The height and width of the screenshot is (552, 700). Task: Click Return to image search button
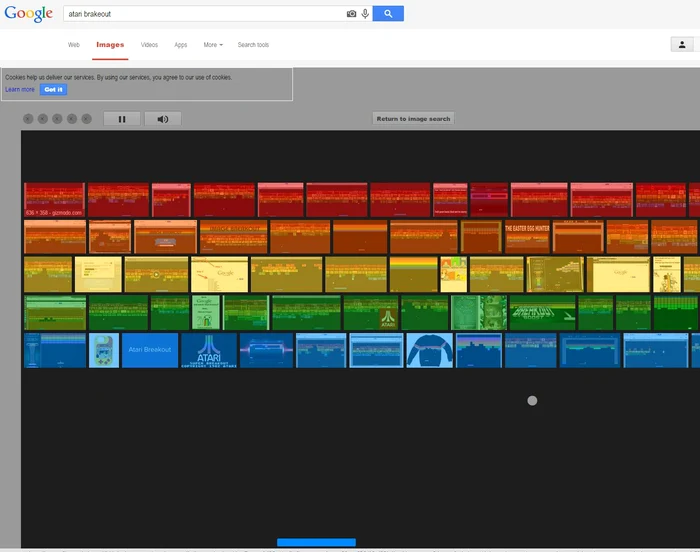tap(413, 119)
